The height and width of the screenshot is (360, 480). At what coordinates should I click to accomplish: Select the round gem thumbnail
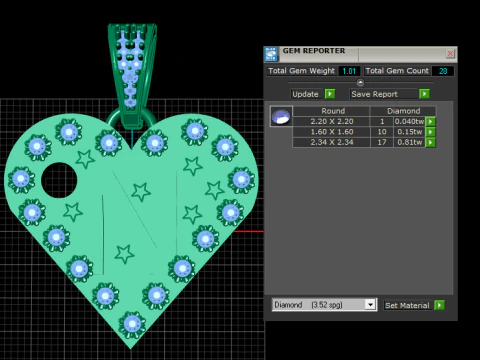click(281, 116)
